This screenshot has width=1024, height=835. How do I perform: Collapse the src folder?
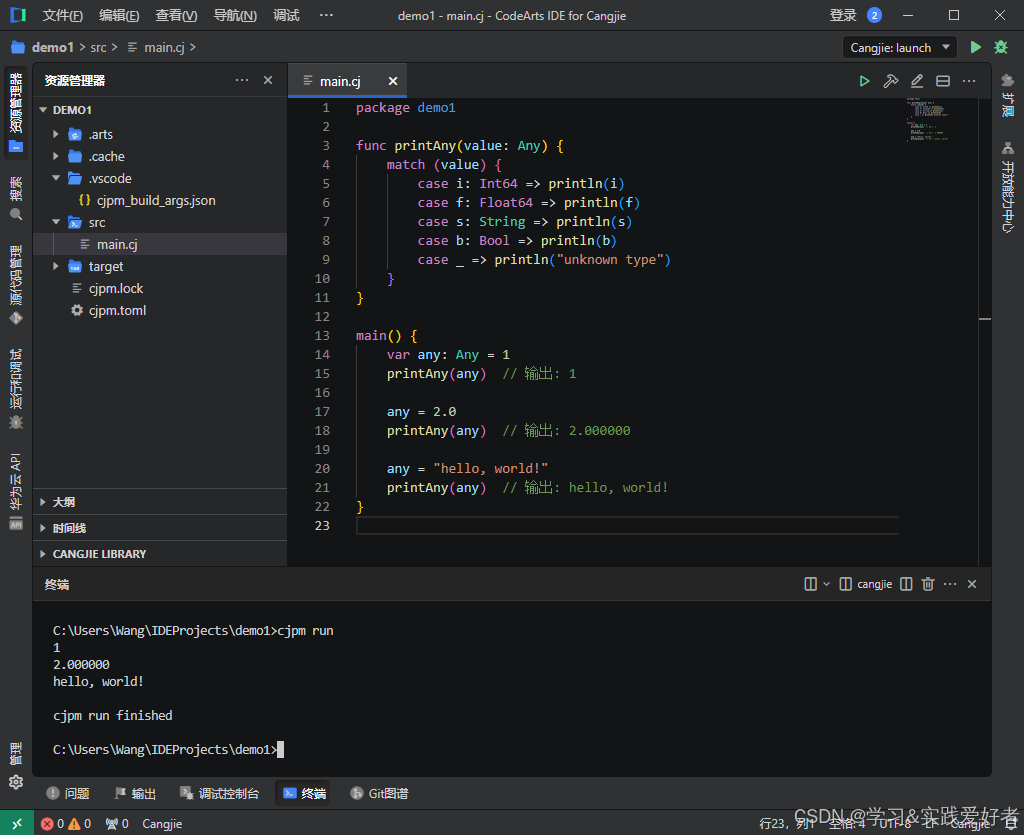pos(56,222)
